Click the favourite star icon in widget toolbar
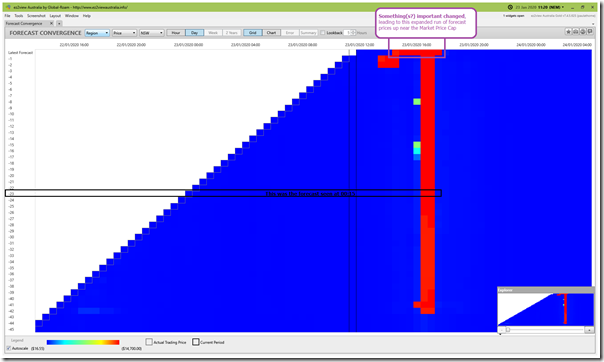Screen dimensions: 604x362 click(568, 32)
